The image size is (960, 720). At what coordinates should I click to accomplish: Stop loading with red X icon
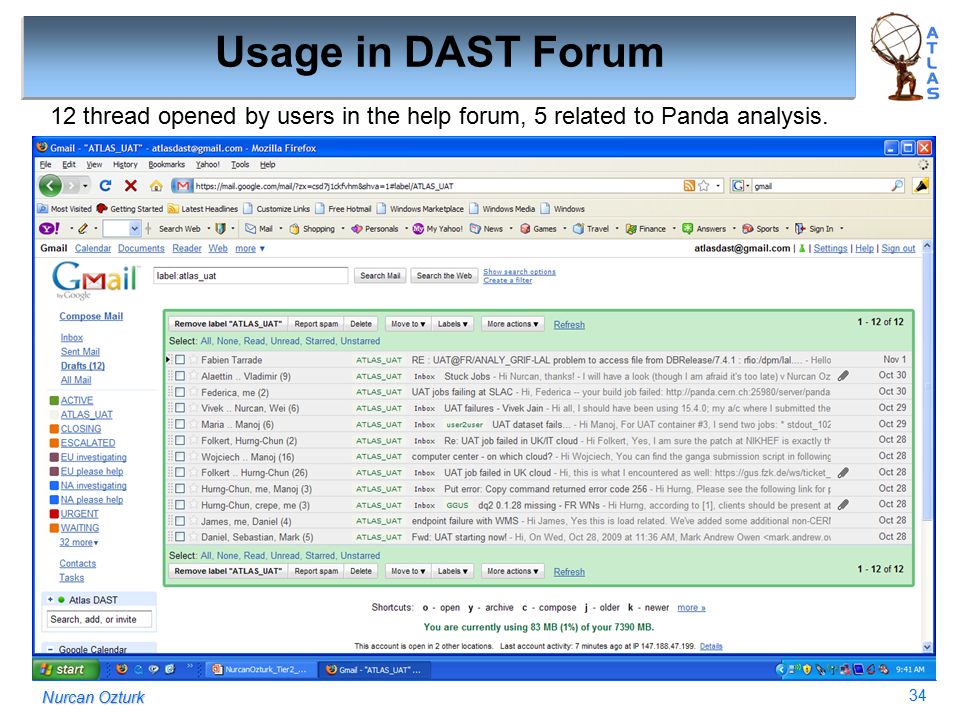130,186
